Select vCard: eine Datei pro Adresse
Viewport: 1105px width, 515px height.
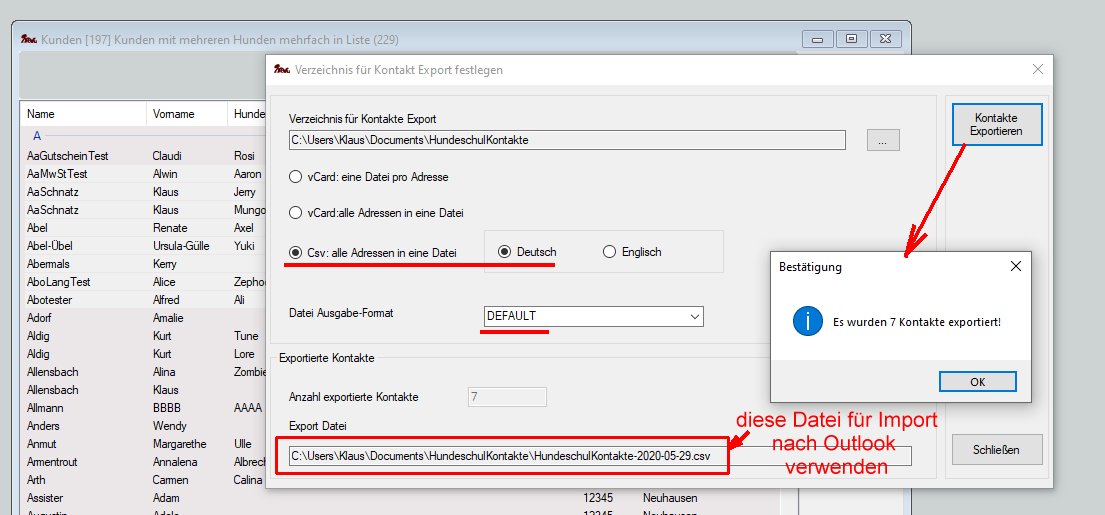[x=295, y=177]
